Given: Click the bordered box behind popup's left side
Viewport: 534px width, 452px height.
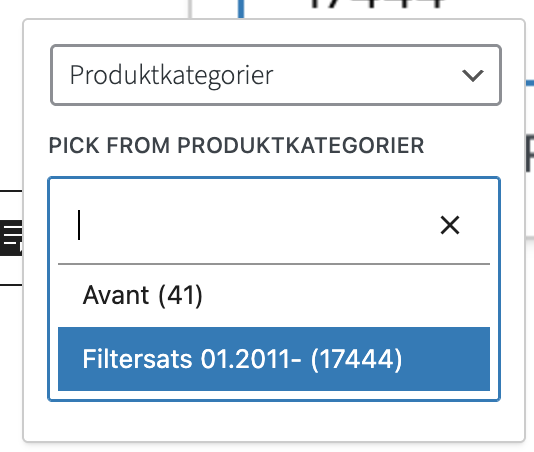Looking at the screenshot, I should pyautogui.click(x=11, y=238).
